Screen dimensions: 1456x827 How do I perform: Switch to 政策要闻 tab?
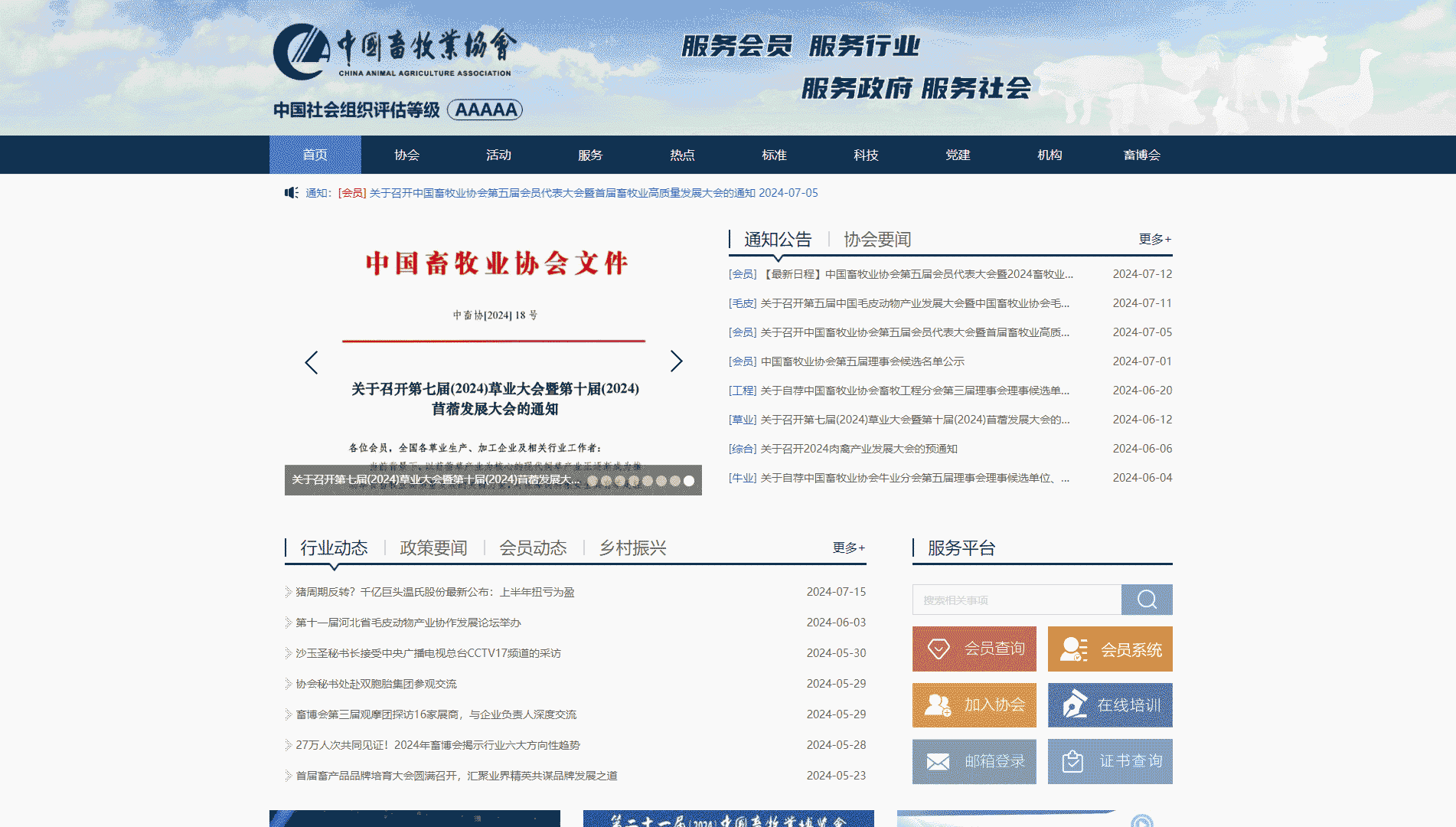click(433, 548)
